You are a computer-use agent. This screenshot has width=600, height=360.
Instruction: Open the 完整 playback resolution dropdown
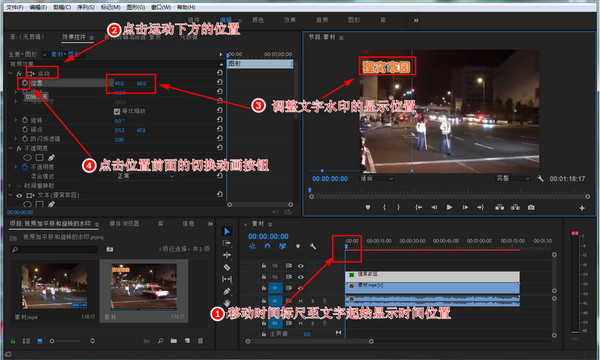513,178
